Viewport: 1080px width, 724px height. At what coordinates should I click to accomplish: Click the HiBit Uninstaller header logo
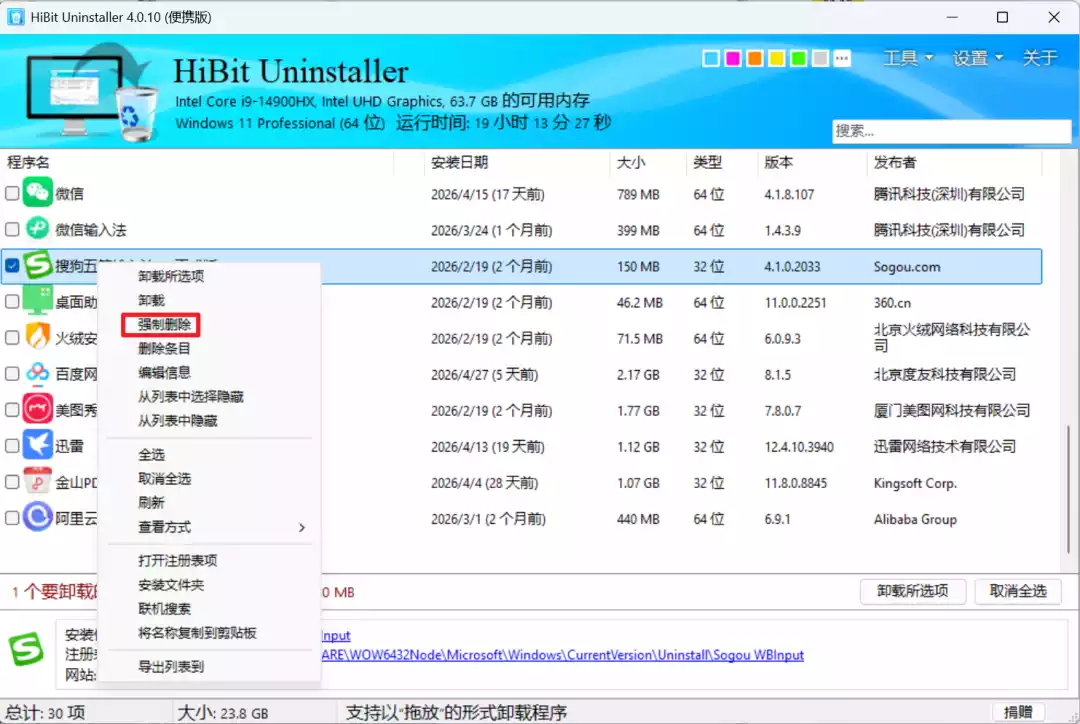(x=90, y=93)
